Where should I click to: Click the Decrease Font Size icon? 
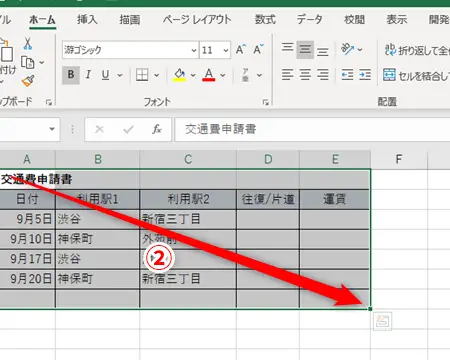(258, 50)
